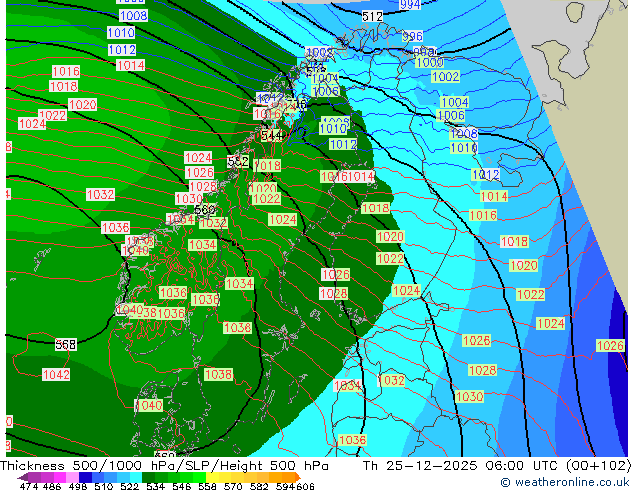
Task: Click legend value 582
Action: click(259, 486)
